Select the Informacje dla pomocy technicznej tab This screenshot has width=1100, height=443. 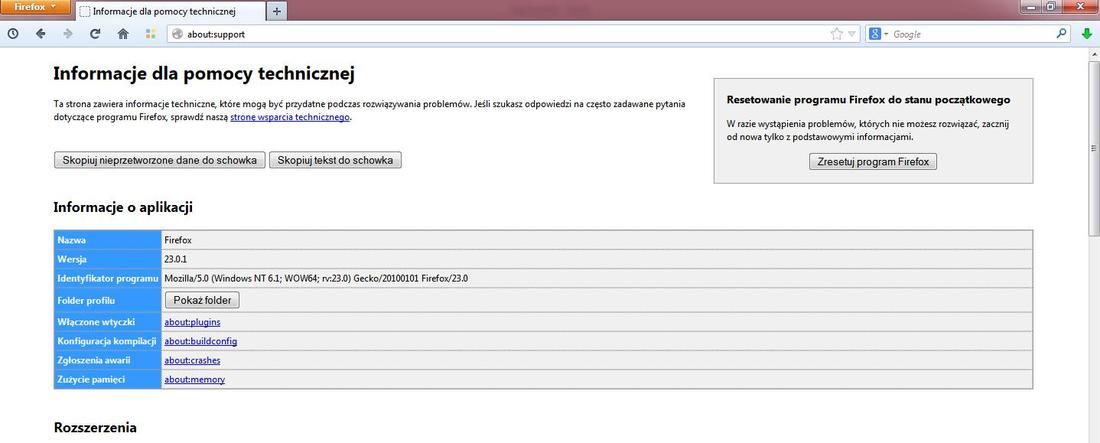click(170, 11)
